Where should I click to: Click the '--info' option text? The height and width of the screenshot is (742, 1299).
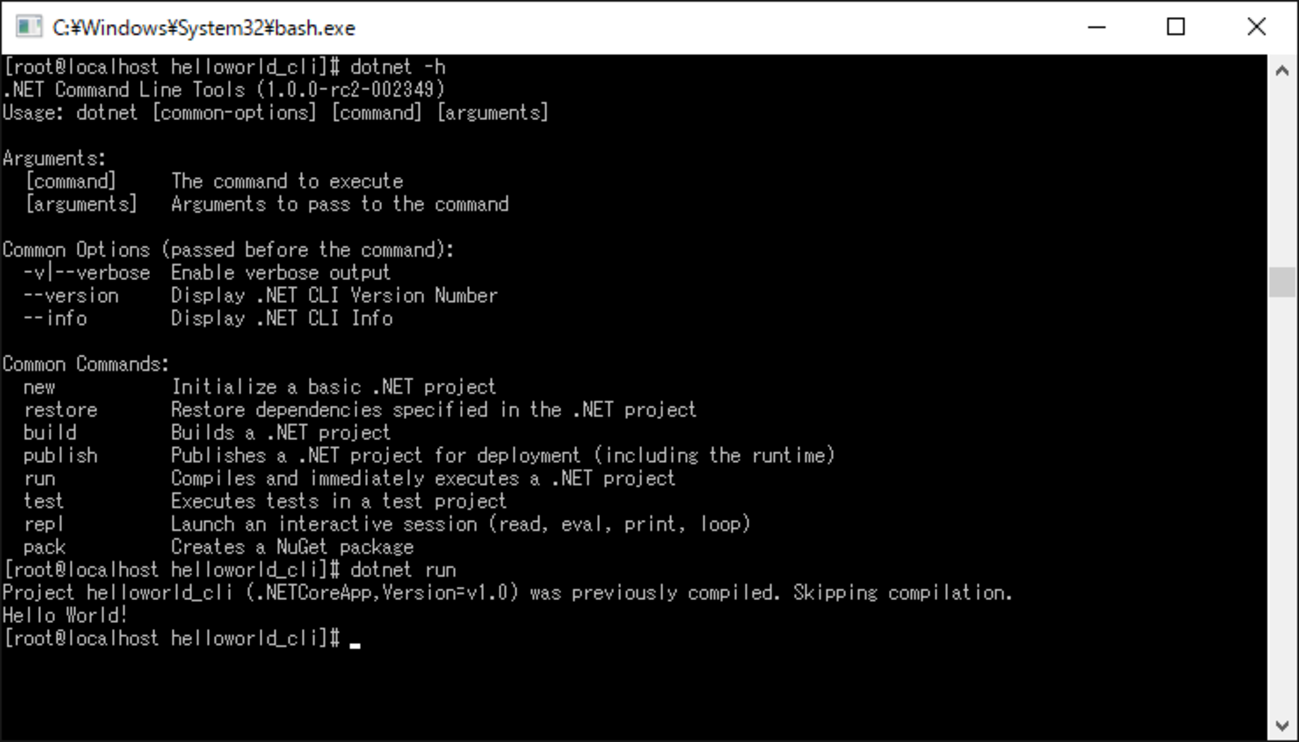coord(55,319)
